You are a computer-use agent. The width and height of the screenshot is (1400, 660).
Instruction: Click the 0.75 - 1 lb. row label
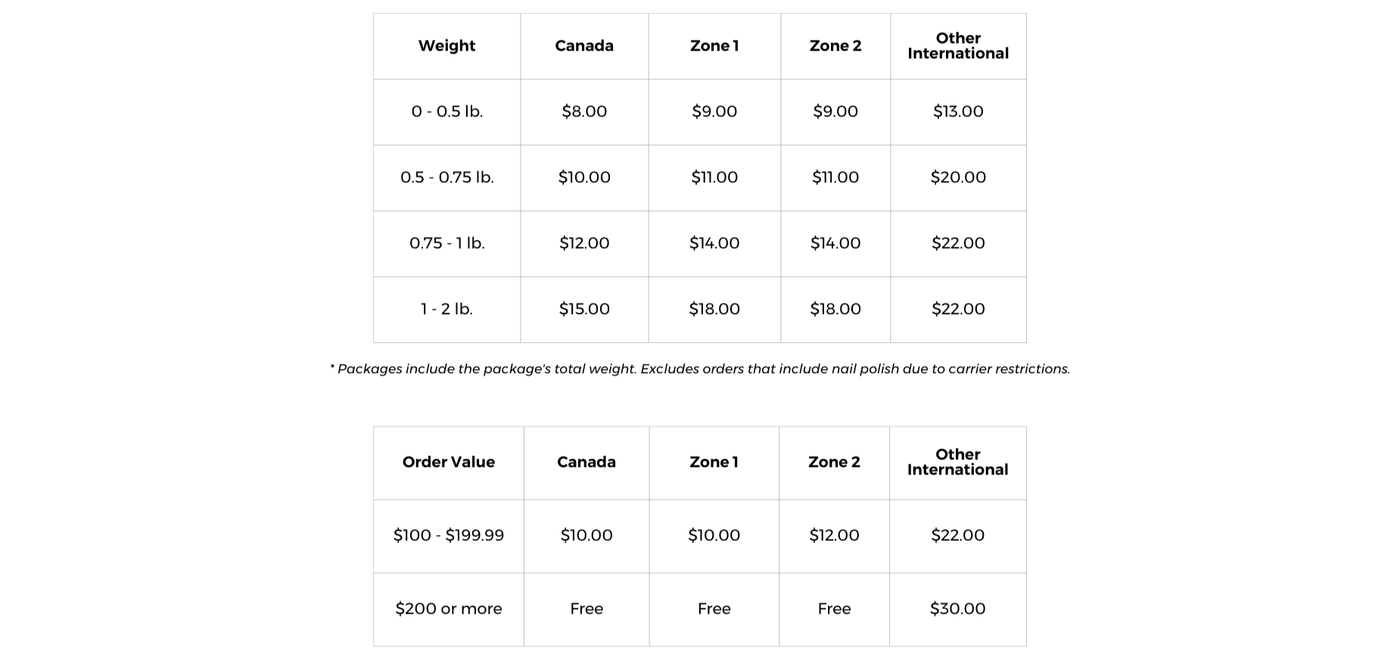(447, 244)
